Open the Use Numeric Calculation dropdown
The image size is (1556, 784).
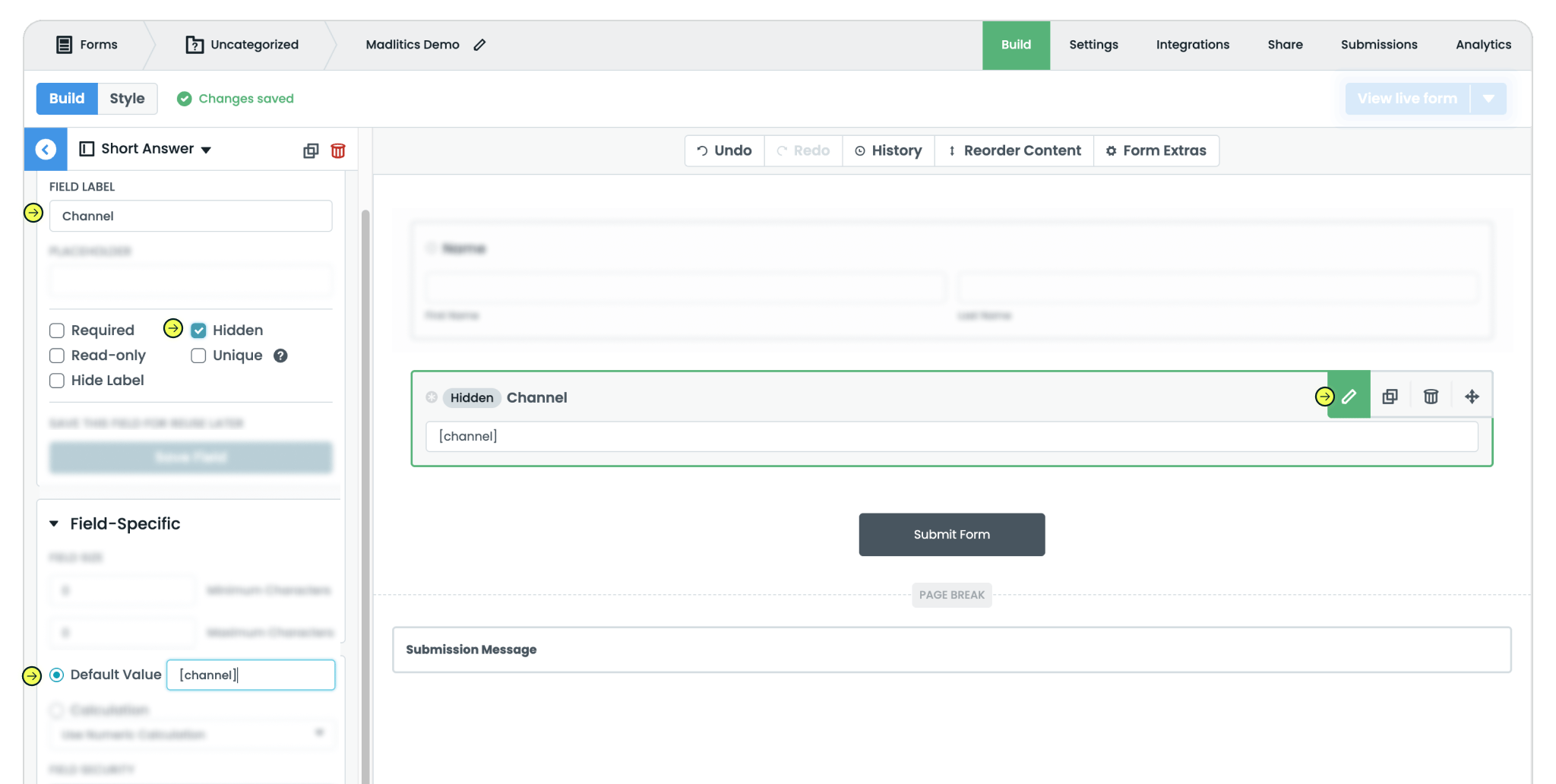(191, 735)
